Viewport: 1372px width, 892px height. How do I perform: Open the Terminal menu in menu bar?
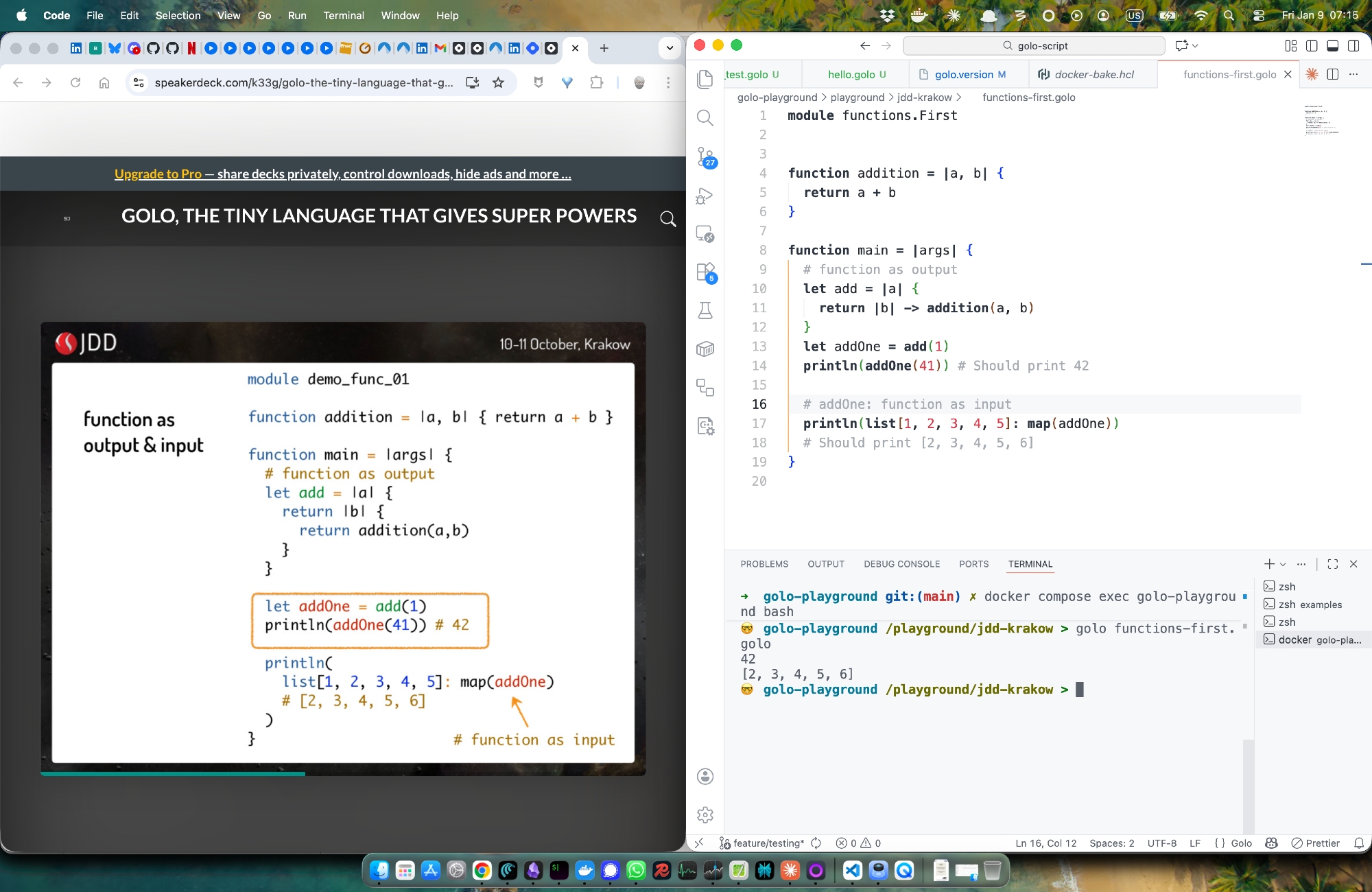pyautogui.click(x=343, y=15)
